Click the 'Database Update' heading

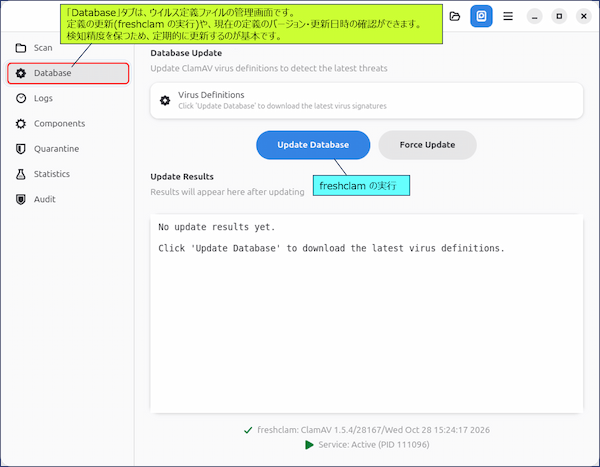186,53
